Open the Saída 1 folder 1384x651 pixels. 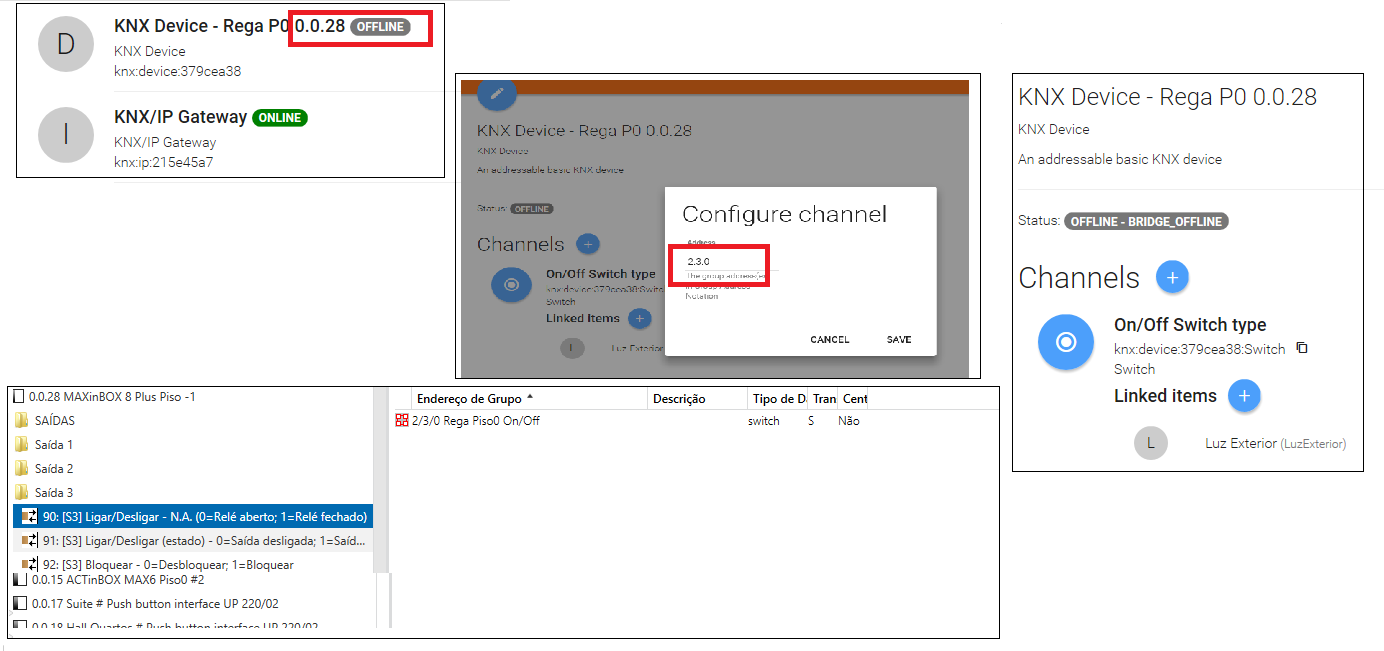point(44,445)
